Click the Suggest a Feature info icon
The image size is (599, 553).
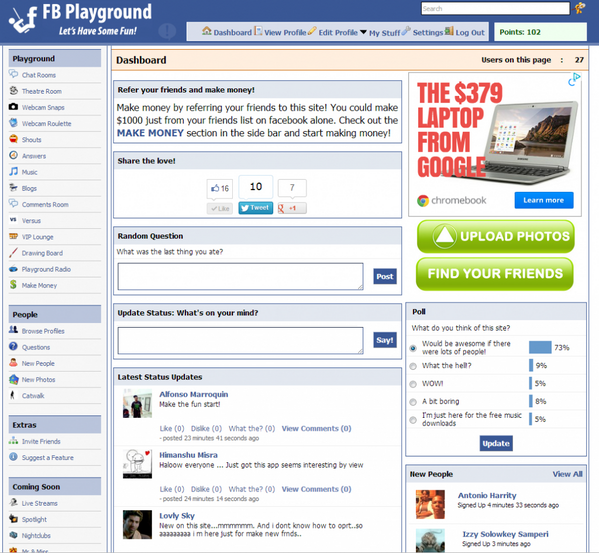(x=13, y=457)
